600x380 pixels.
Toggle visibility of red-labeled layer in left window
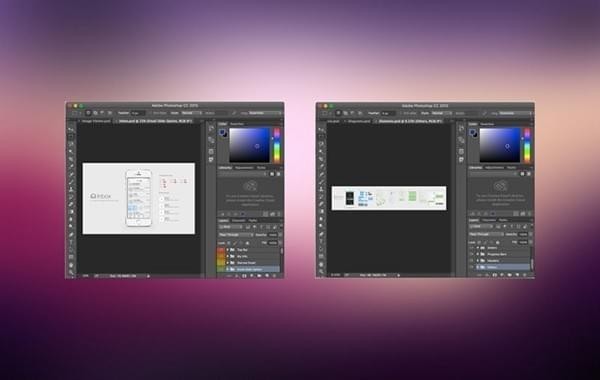point(221,250)
